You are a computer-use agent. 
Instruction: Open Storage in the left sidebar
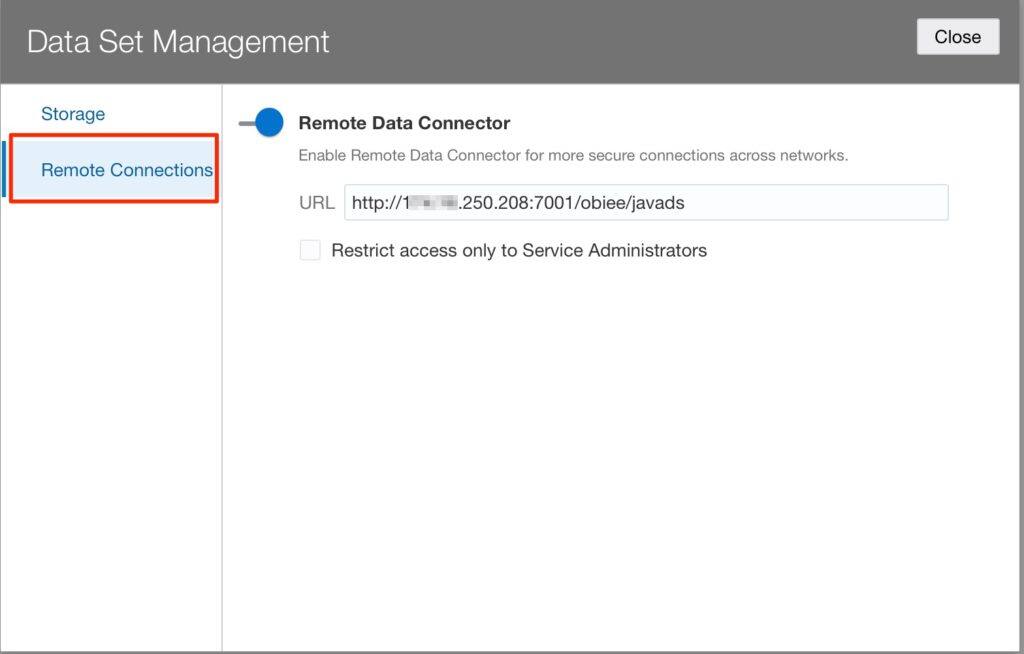(72, 113)
